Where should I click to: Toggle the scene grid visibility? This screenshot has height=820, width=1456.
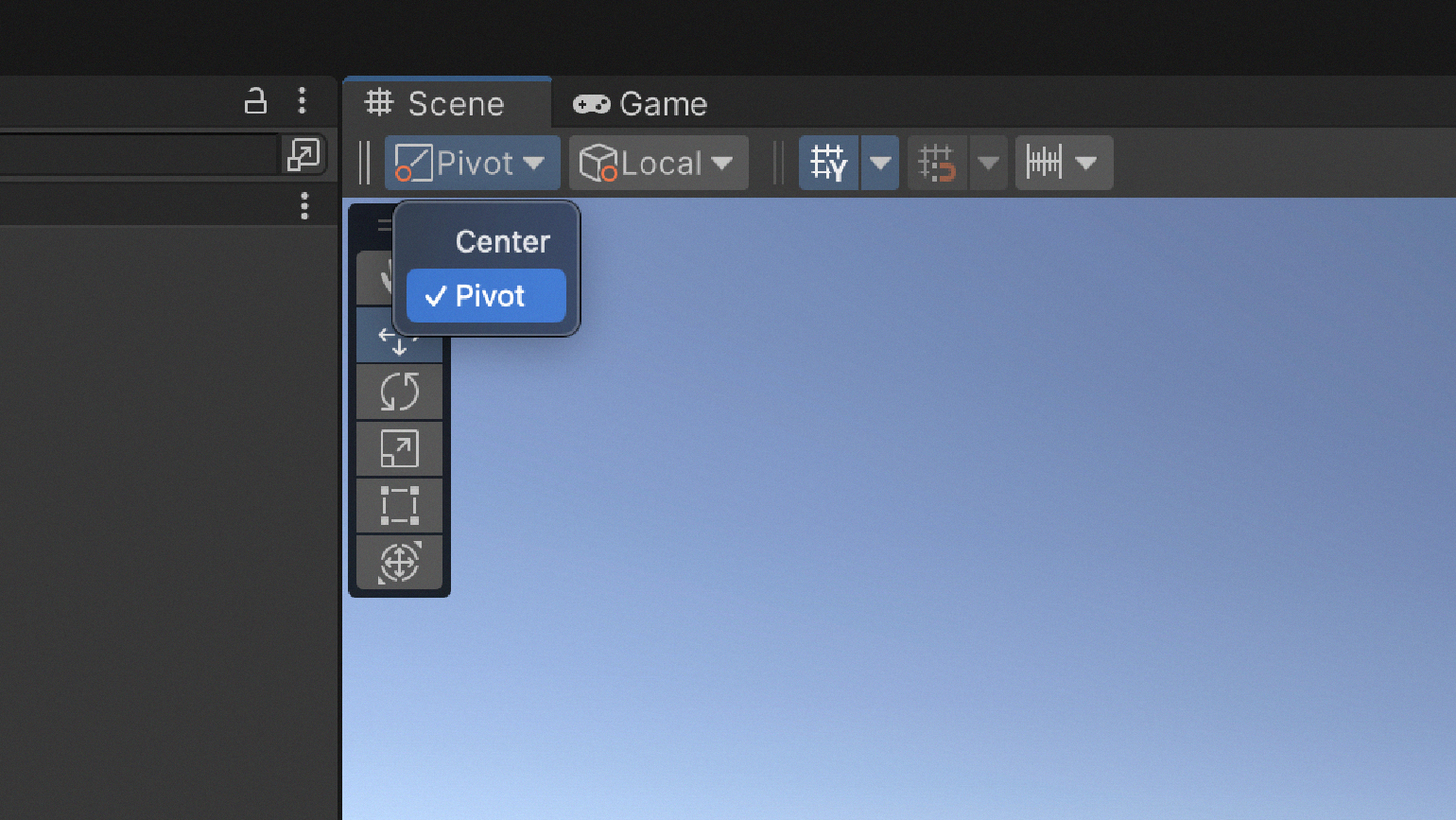click(828, 163)
